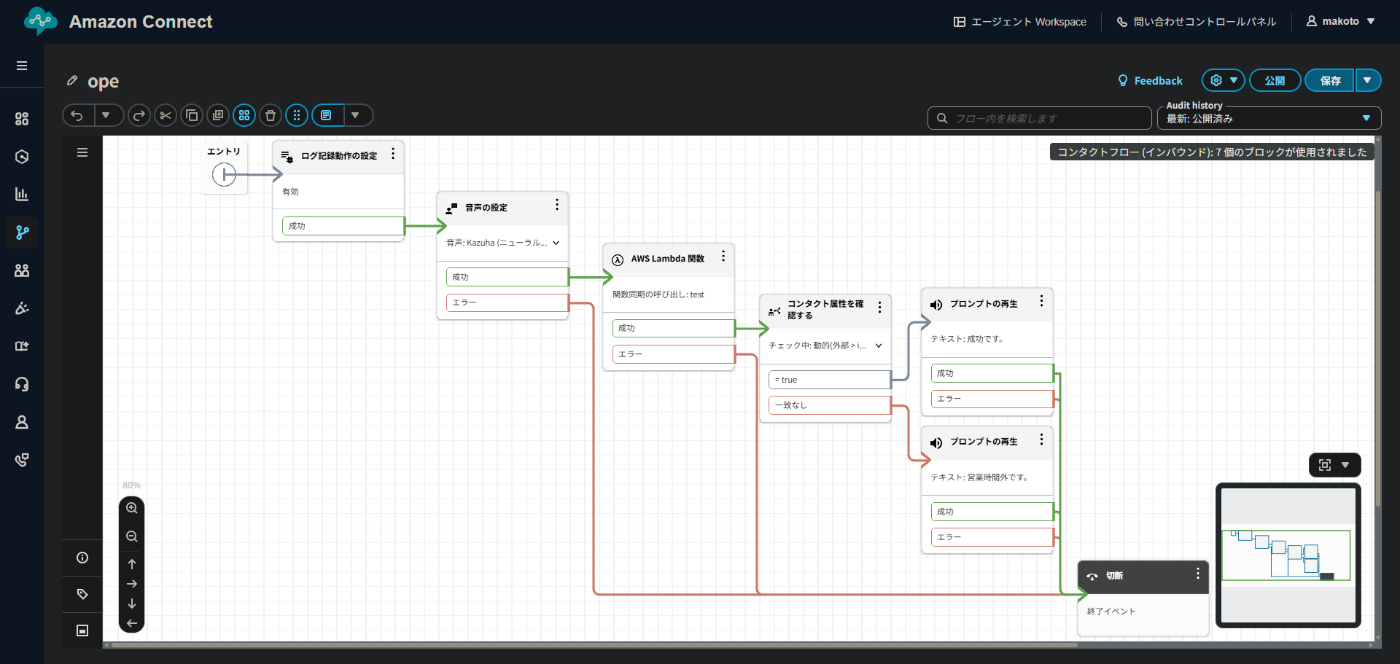Image resolution: width=1400 pixels, height=664 pixels.
Task: Open the mini-map options dropdown arrow
Action: click(1346, 465)
